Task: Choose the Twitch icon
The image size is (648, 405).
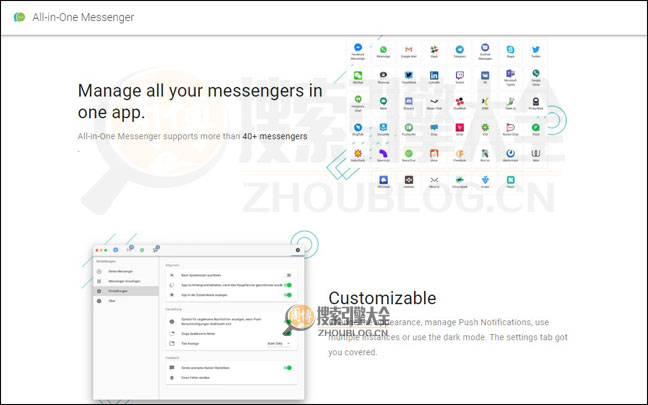Action: (x=460, y=75)
